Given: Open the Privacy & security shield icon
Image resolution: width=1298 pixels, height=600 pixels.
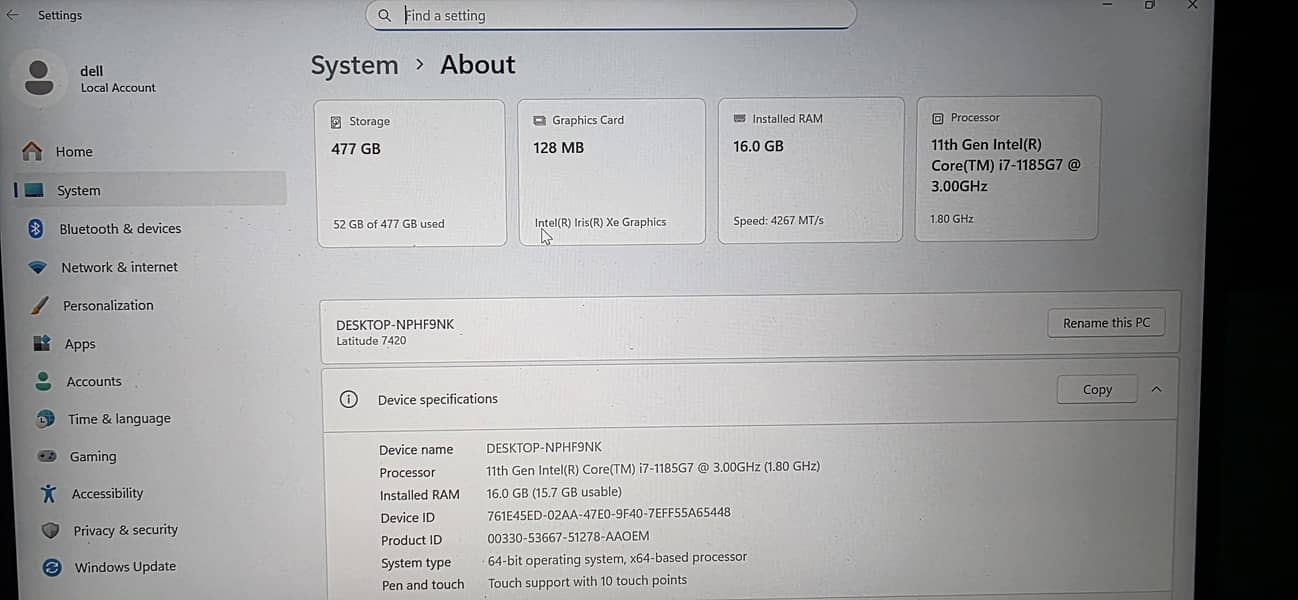Looking at the screenshot, I should click(x=50, y=530).
